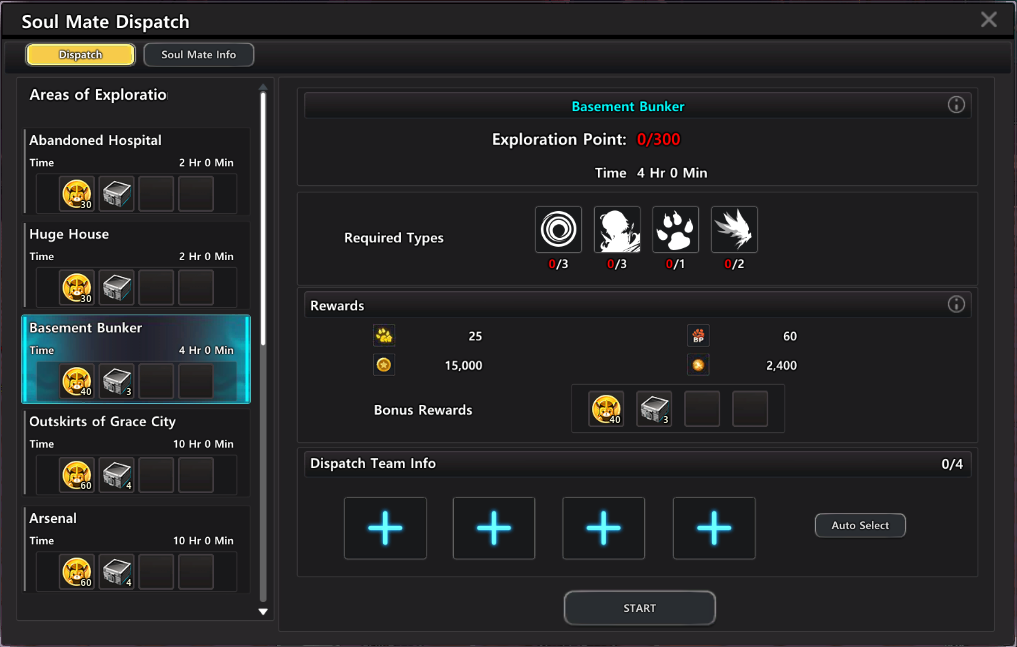
Task: Click the orange coin 2,400 reward icon
Action: tap(698, 365)
